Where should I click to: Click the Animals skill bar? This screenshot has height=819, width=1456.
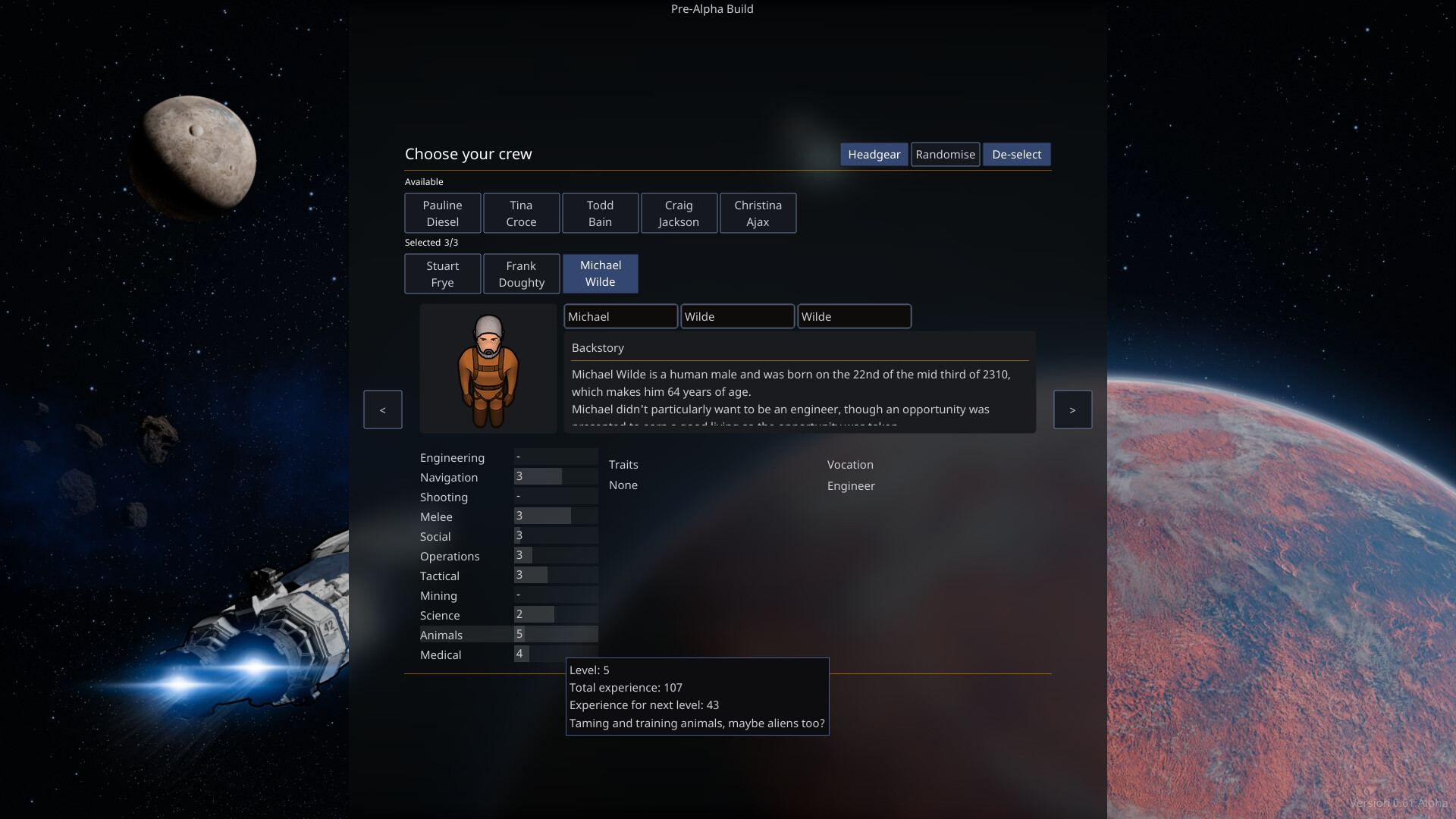pos(555,634)
